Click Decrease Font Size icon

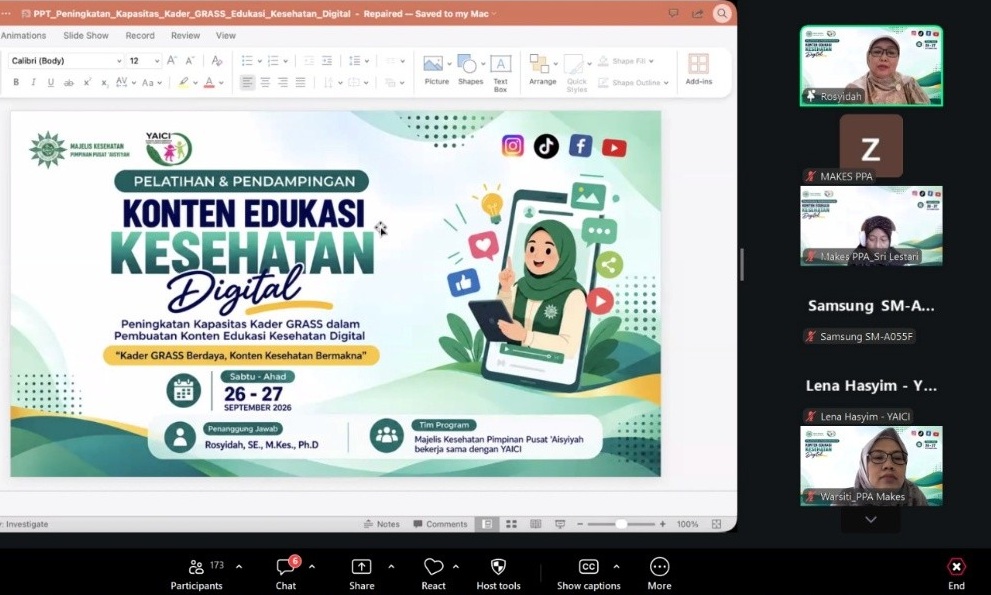(x=190, y=61)
